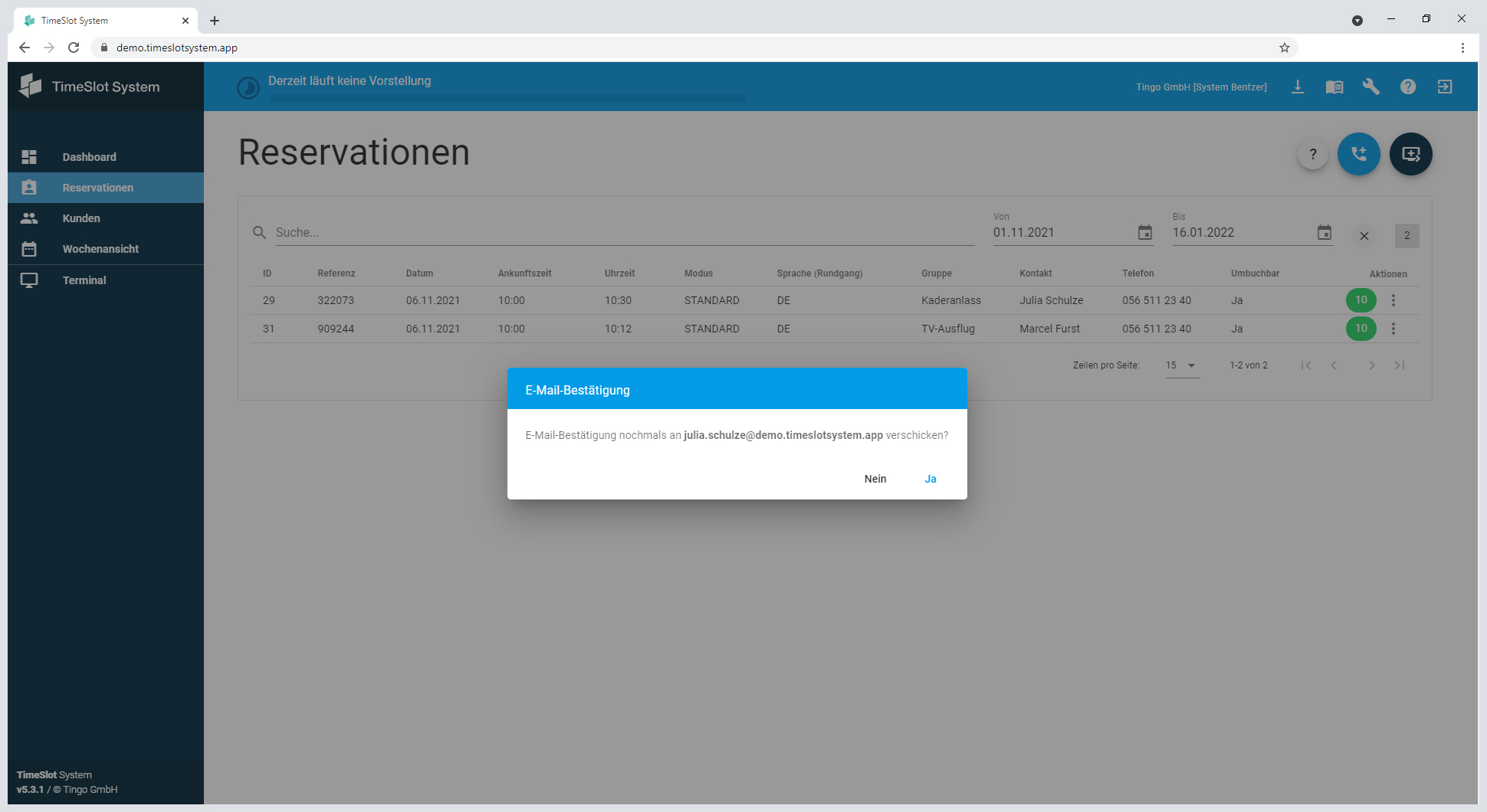Viewport: 1487px width, 812px height.
Task: Open actions menu for Julia Schulze row
Action: 1393,300
